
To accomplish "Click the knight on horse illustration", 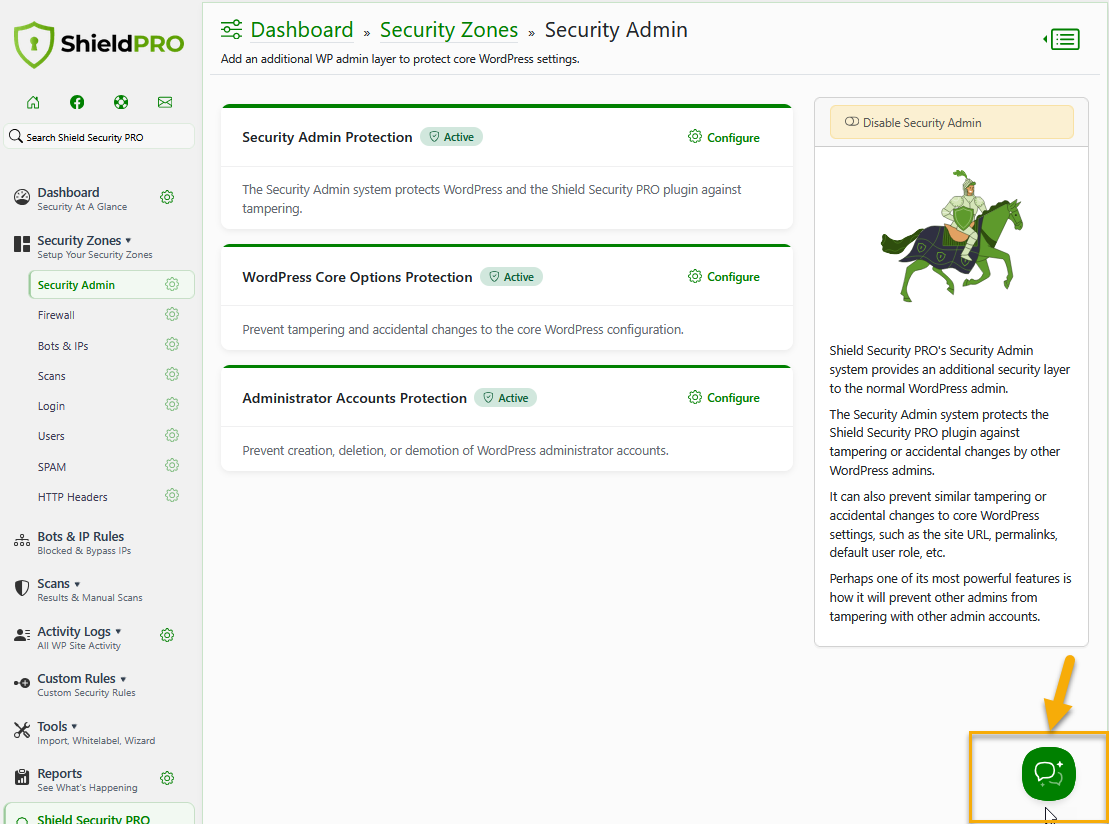I will click(x=952, y=236).
